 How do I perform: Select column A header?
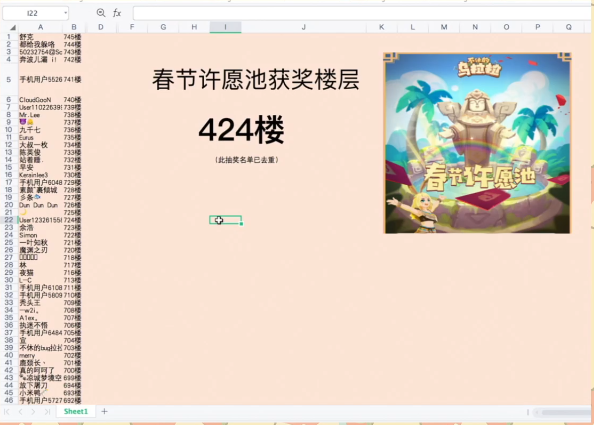pos(41,27)
